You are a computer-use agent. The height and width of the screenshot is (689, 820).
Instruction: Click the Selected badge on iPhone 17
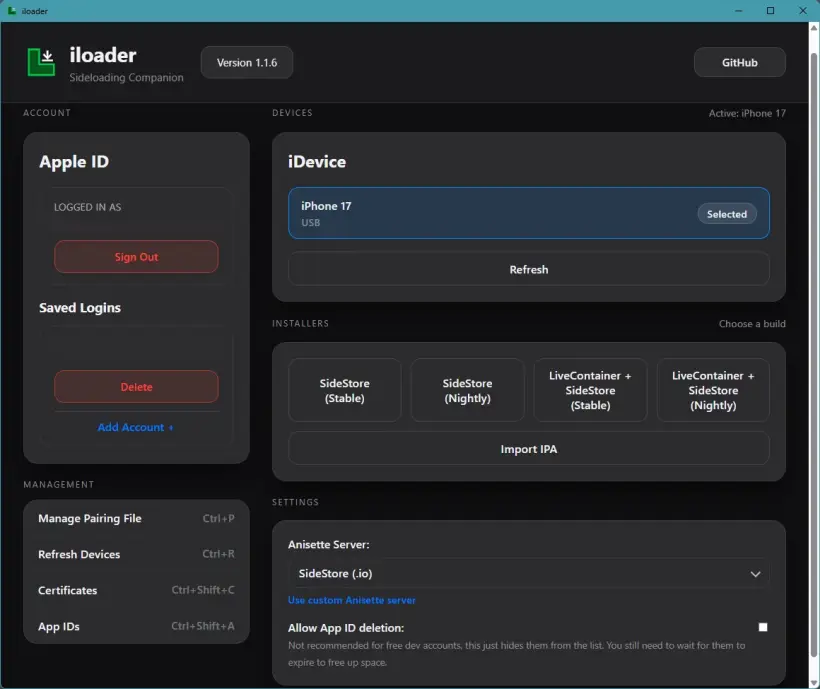(727, 214)
